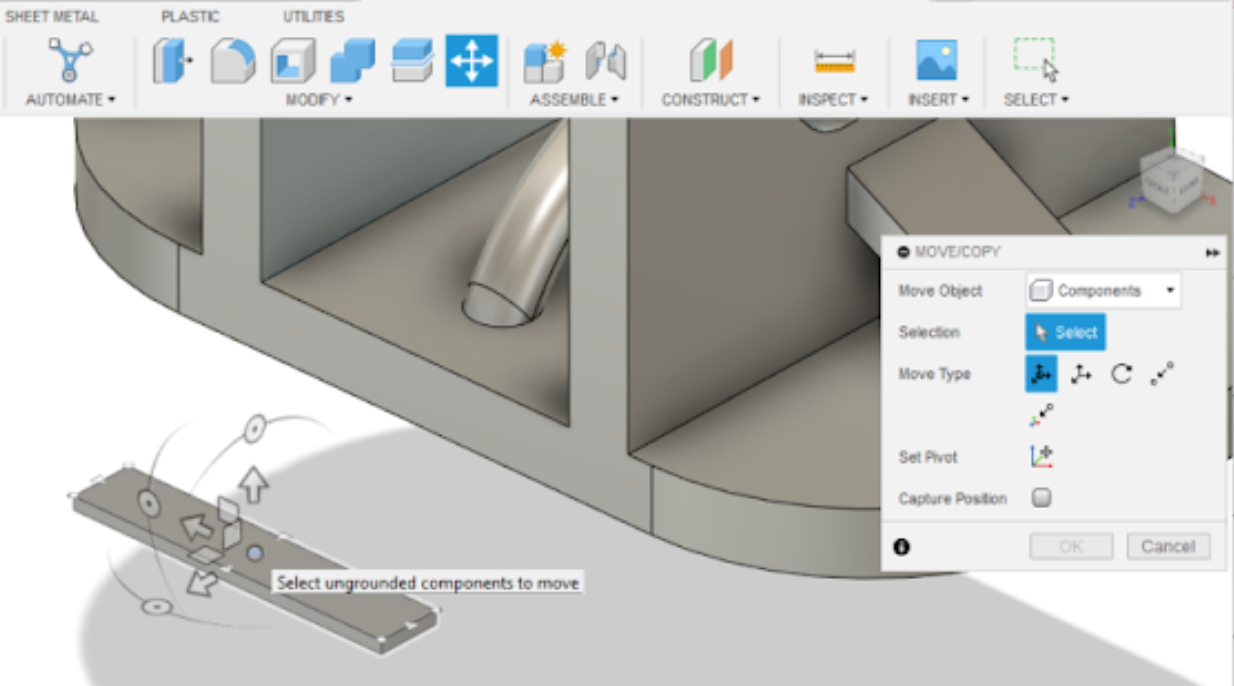This screenshot has height=686, width=1234.
Task: Click the highlighted Move/Copy toolbar icon
Action: [x=472, y=61]
